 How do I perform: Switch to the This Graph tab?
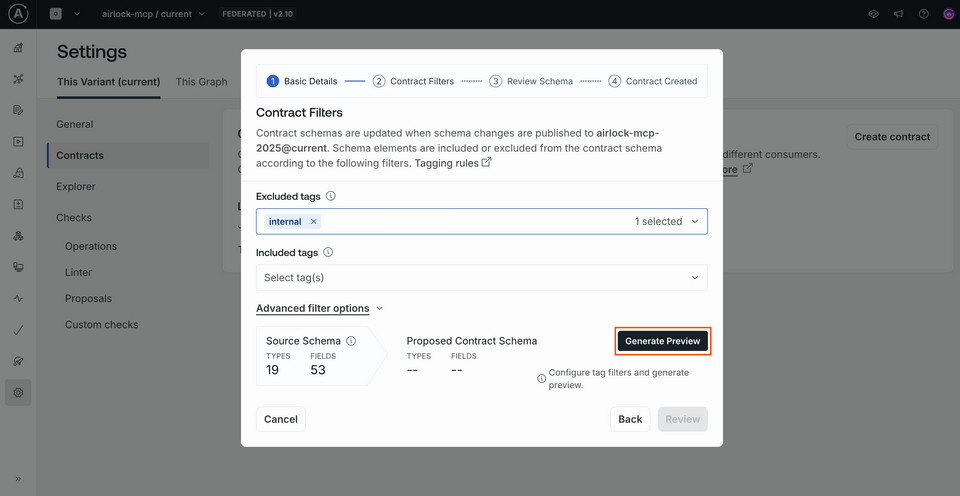pyautogui.click(x=201, y=82)
